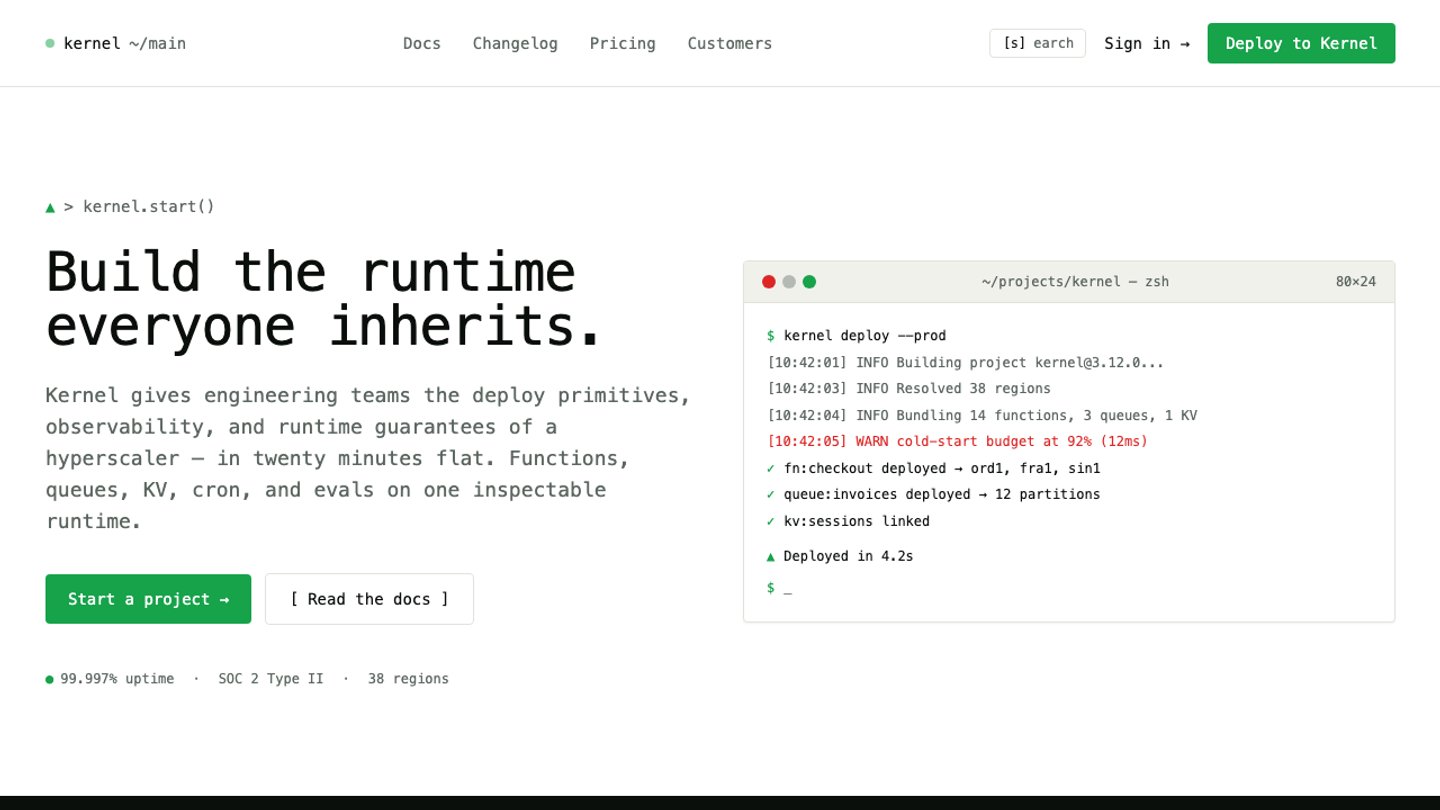Click the Resolved 38 regions log line

[909, 388]
